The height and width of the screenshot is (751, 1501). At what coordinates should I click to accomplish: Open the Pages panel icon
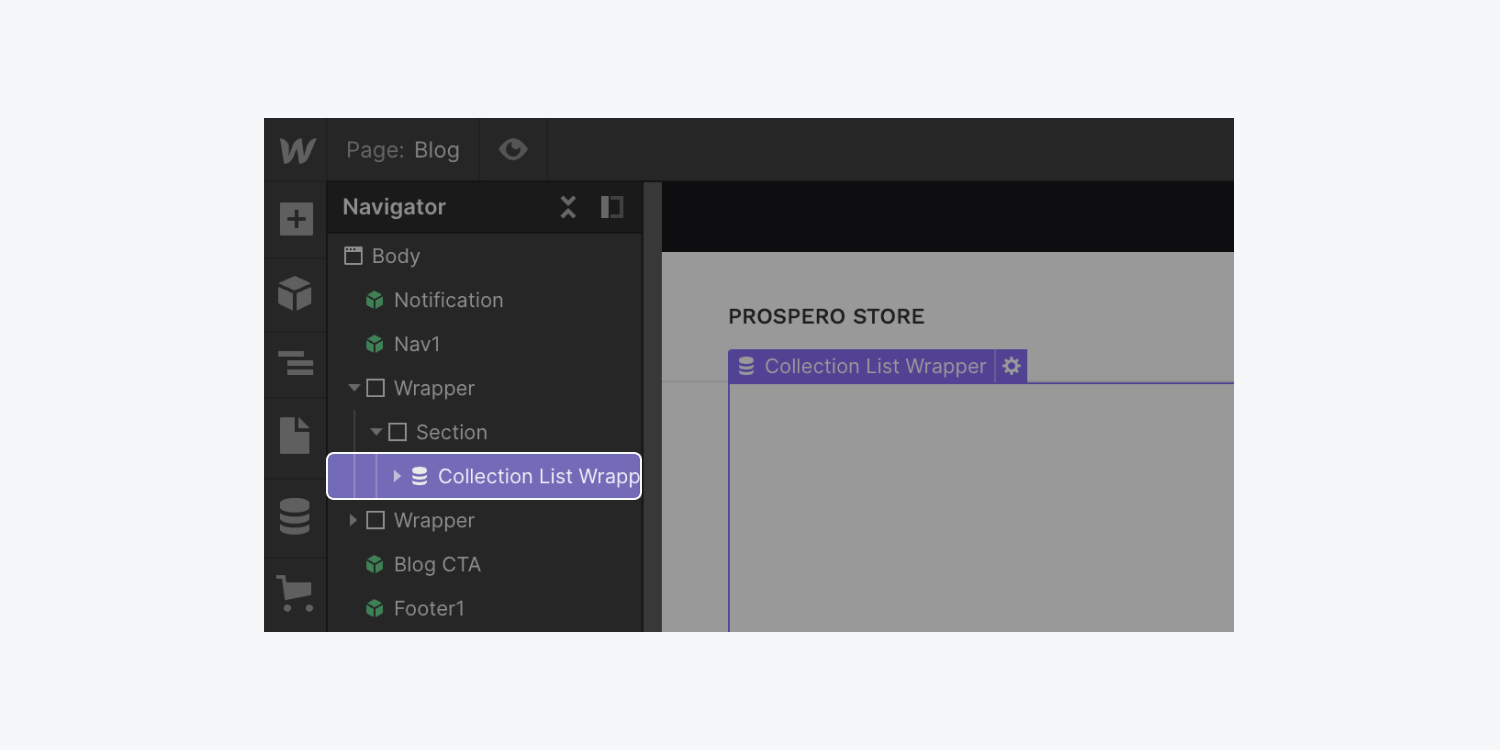point(295,435)
